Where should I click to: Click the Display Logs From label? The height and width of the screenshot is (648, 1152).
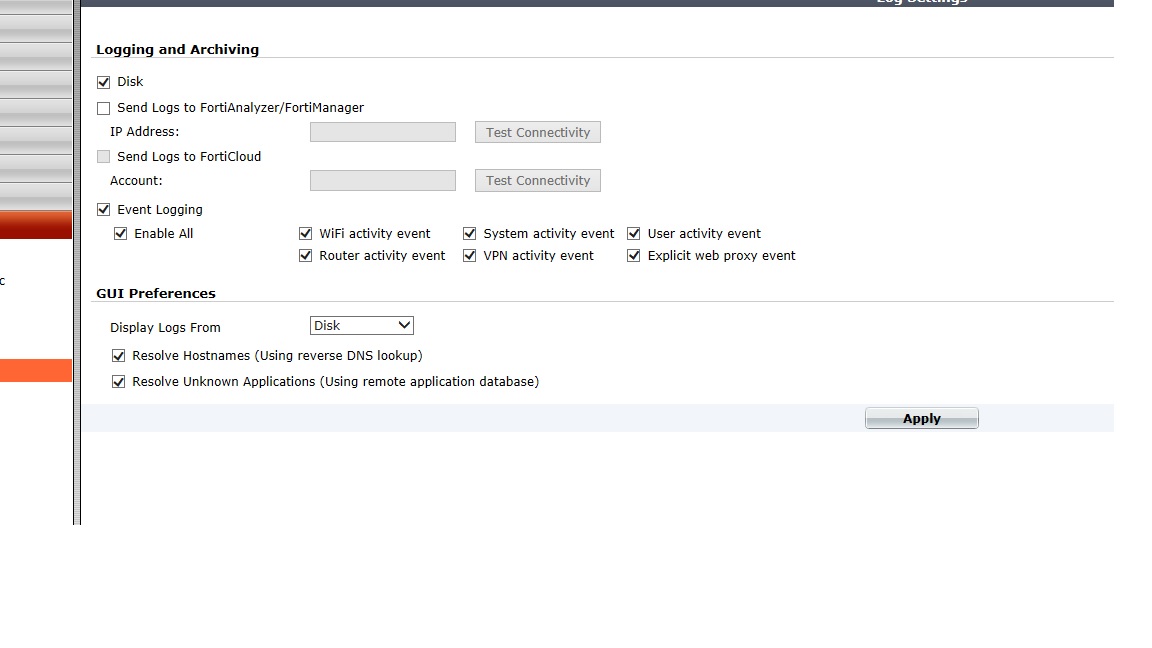click(165, 328)
